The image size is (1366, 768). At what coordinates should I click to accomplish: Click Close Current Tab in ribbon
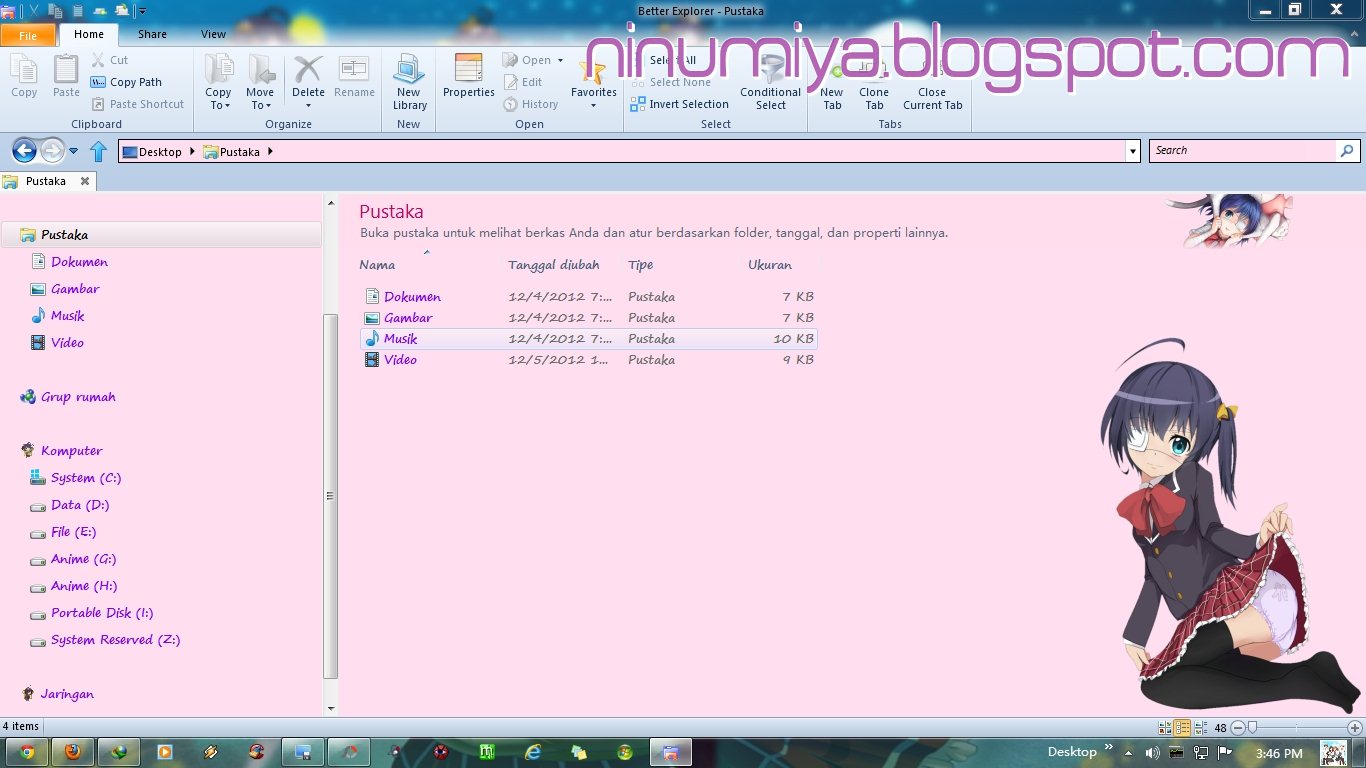click(x=932, y=82)
